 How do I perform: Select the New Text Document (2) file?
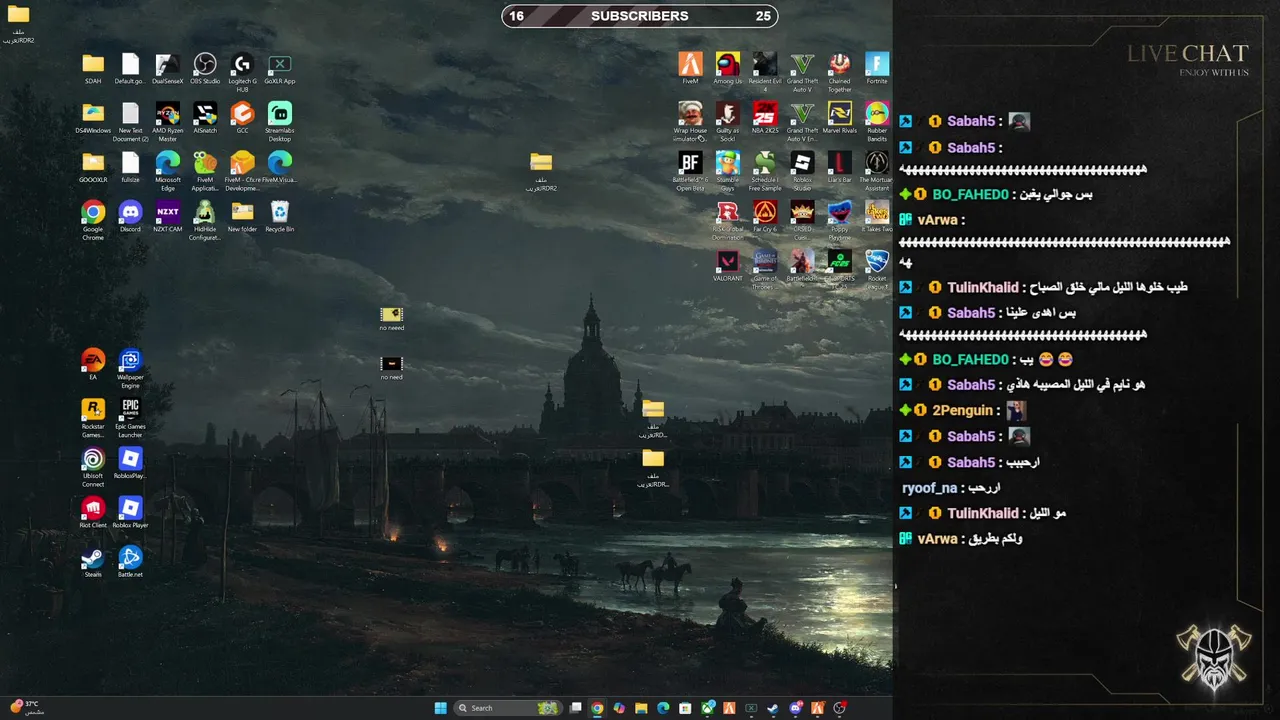click(x=130, y=122)
